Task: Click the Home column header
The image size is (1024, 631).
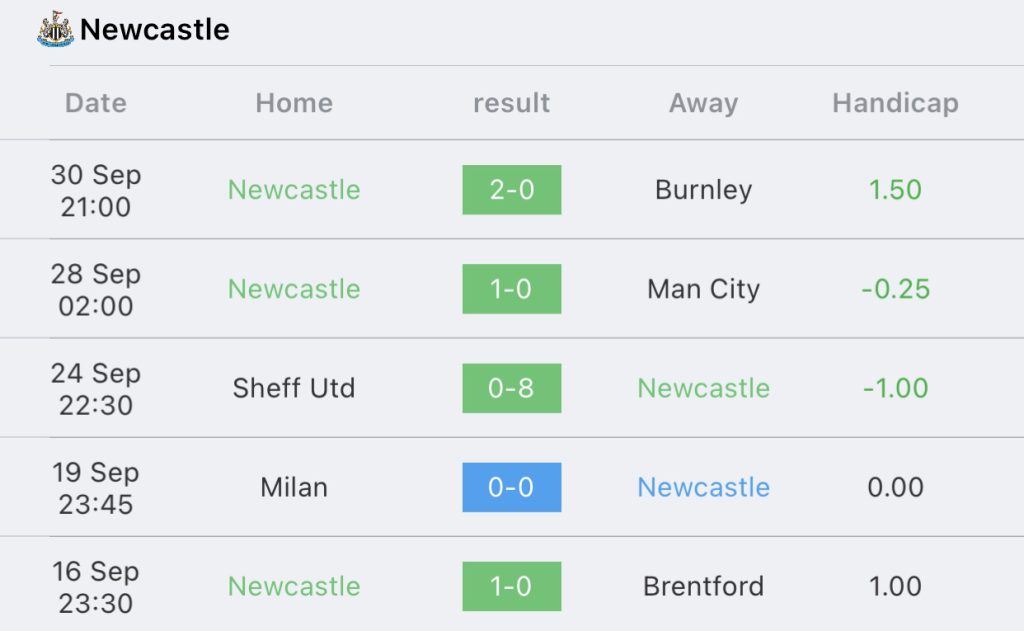Action: tap(294, 103)
